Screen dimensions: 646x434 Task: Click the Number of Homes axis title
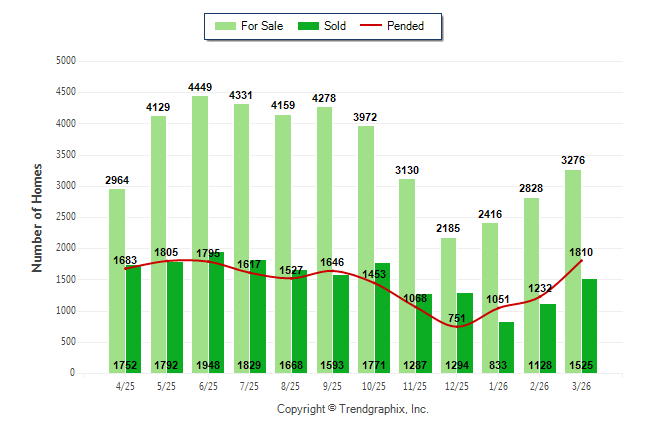click(x=37, y=217)
